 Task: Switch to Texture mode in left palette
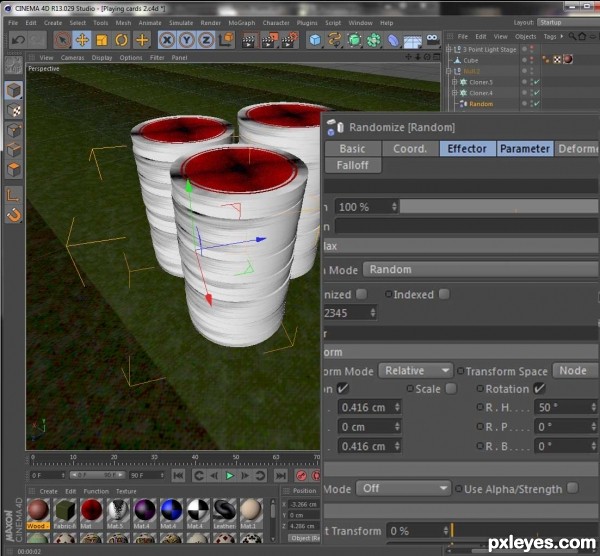[14, 110]
